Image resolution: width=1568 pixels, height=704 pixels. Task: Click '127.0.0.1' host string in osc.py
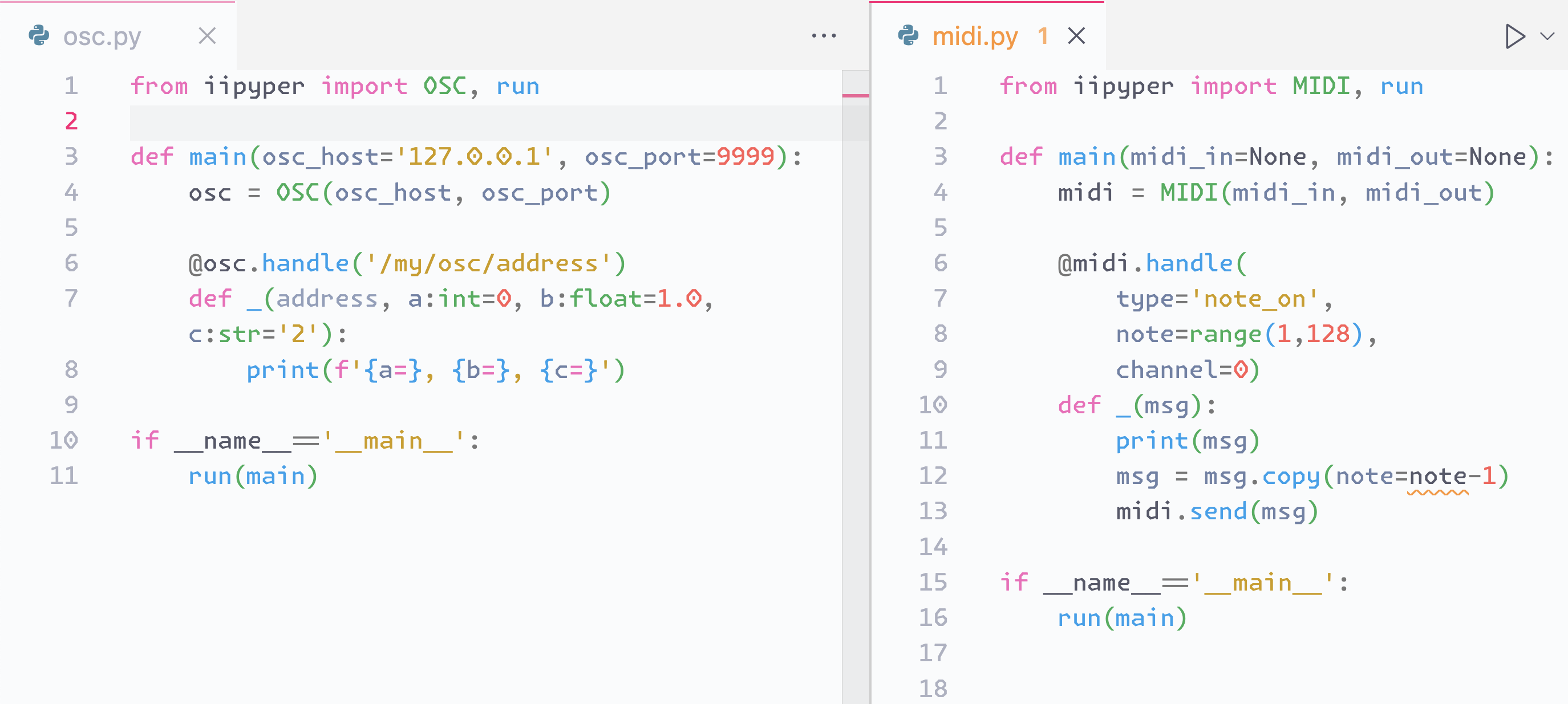[x=474, y=157]
